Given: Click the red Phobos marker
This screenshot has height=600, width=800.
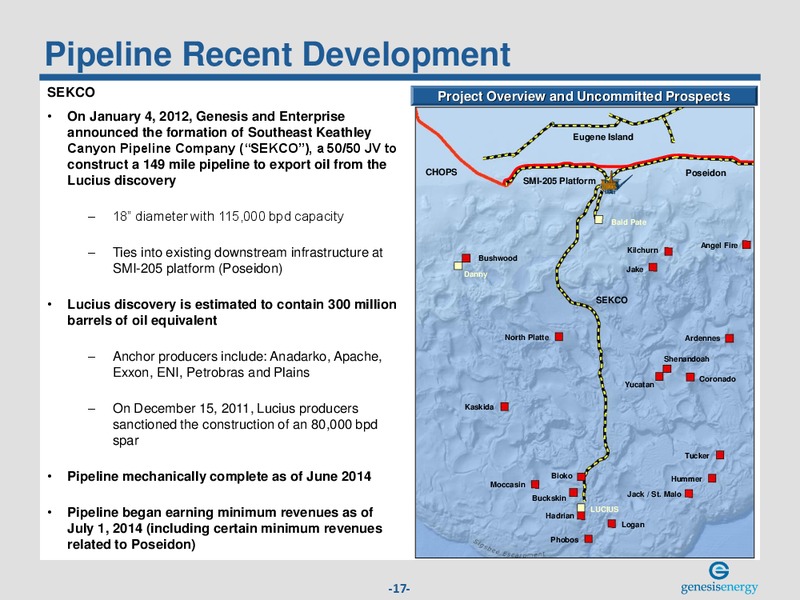Looking at the screenshot, I should click(588, 539).
